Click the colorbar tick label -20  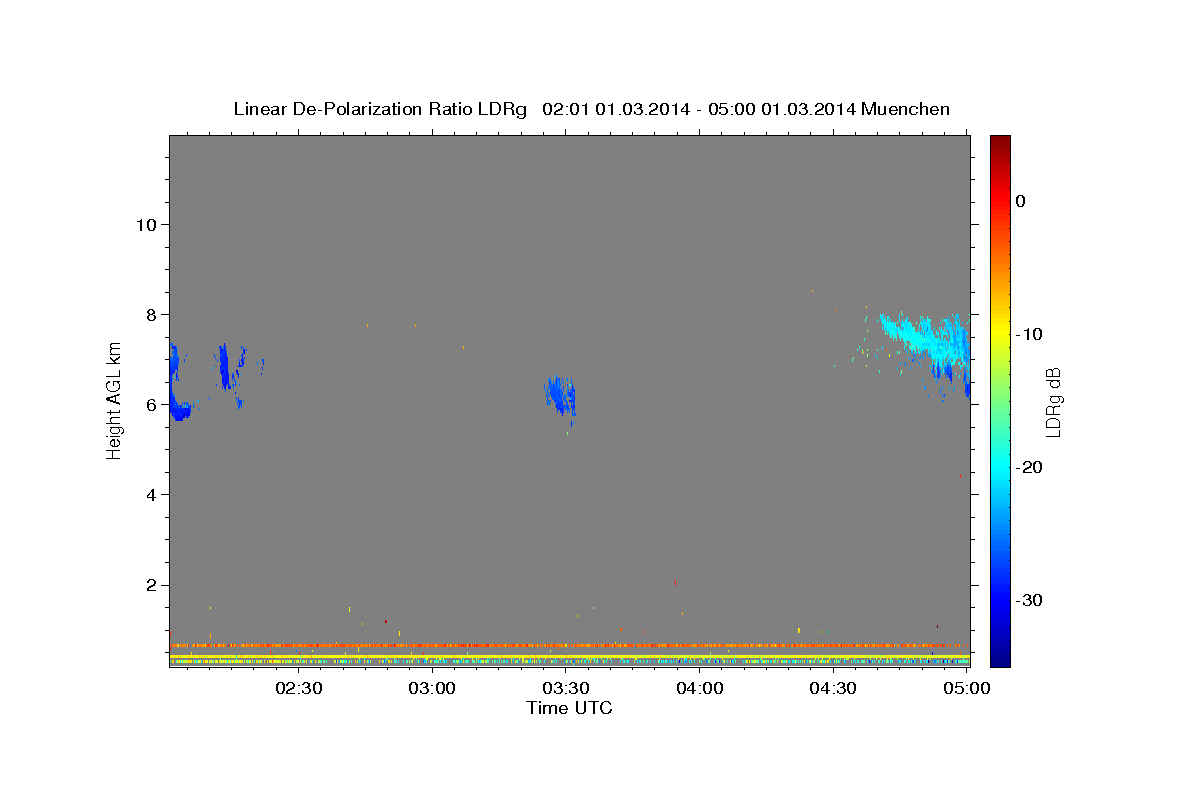1030,467
